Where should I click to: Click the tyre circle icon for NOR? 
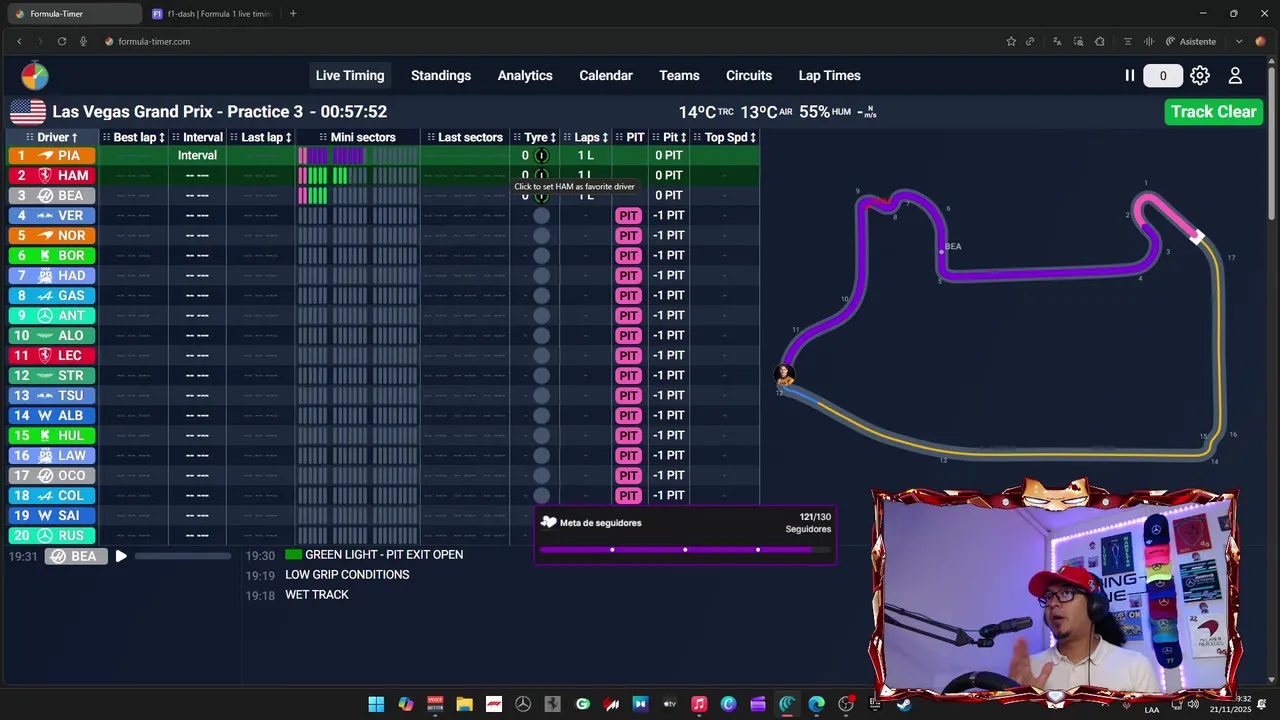coord(541,235)
